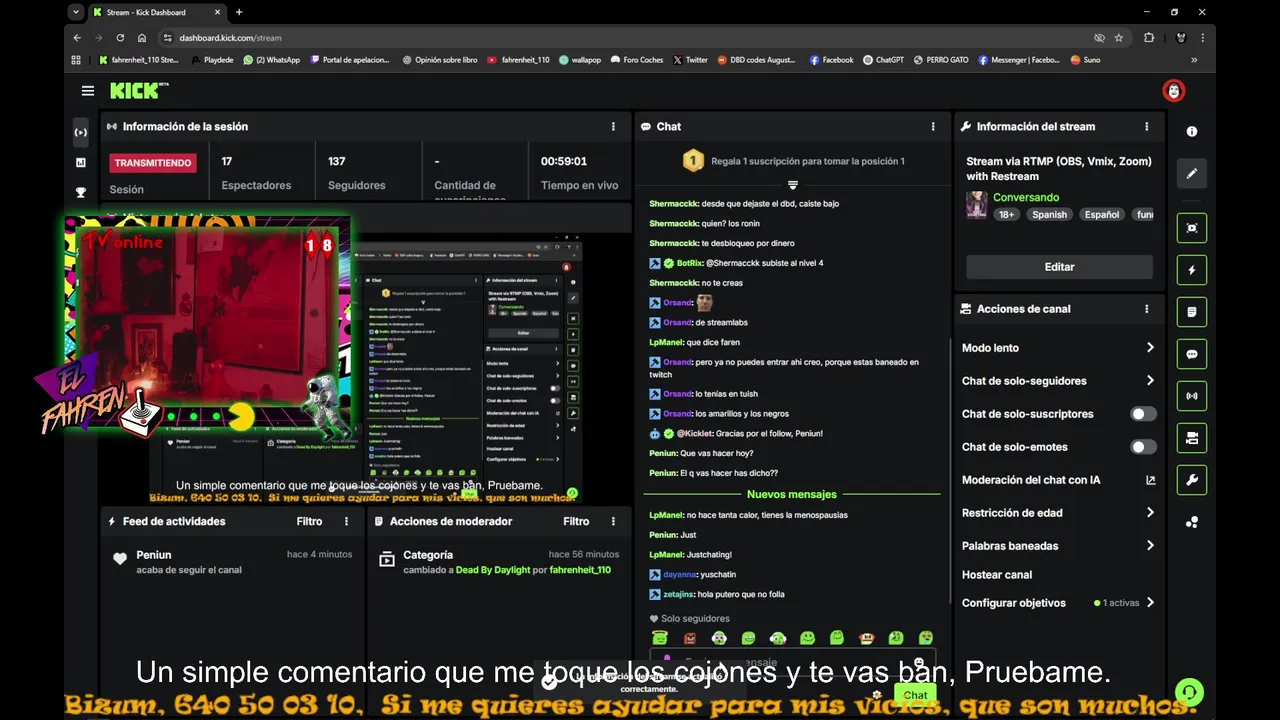Click the browser address bar
This screenshot has height=720, width=1280.
click(x=630, y=38)
